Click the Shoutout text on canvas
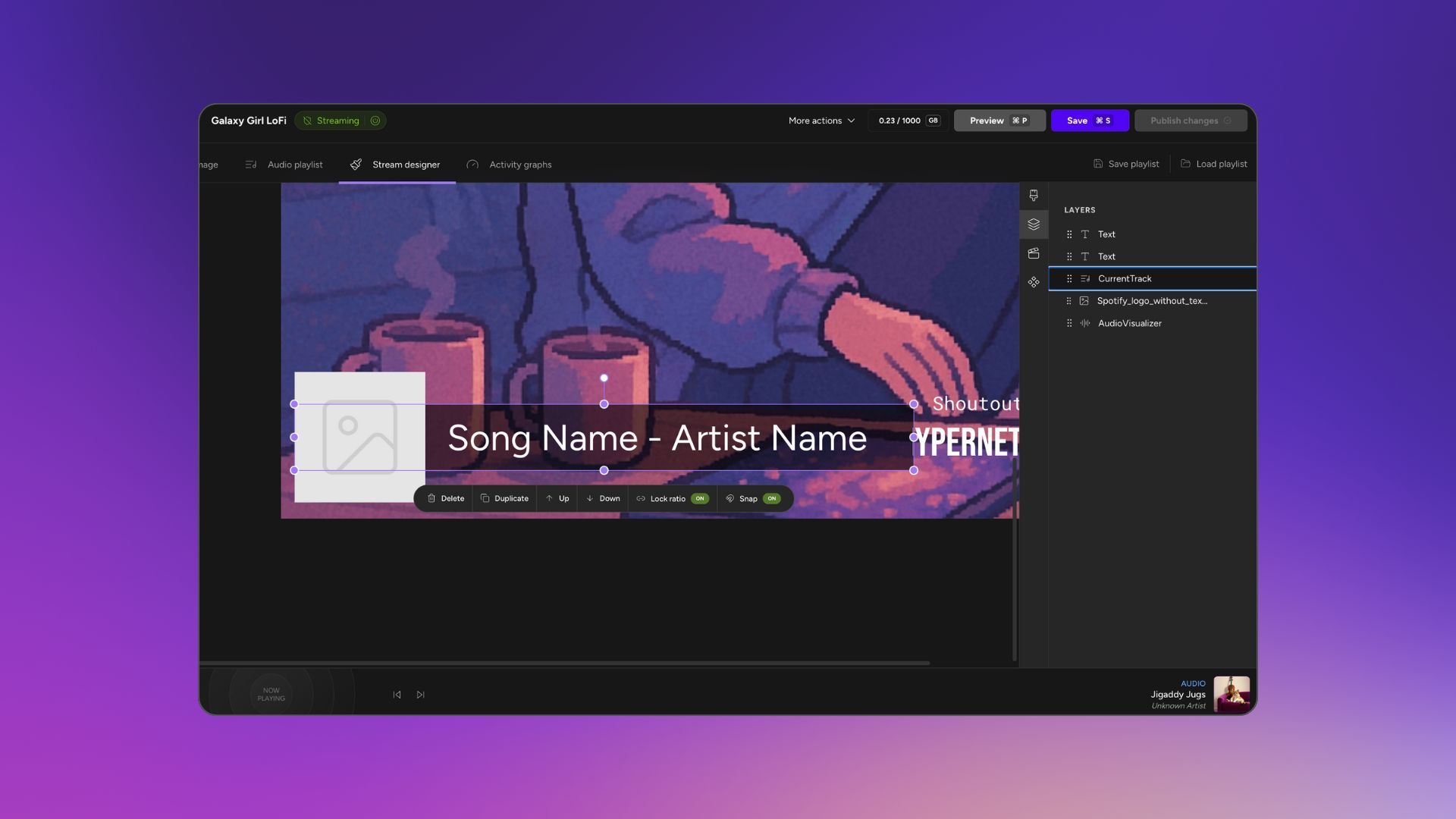 click(x=976, y=403)
